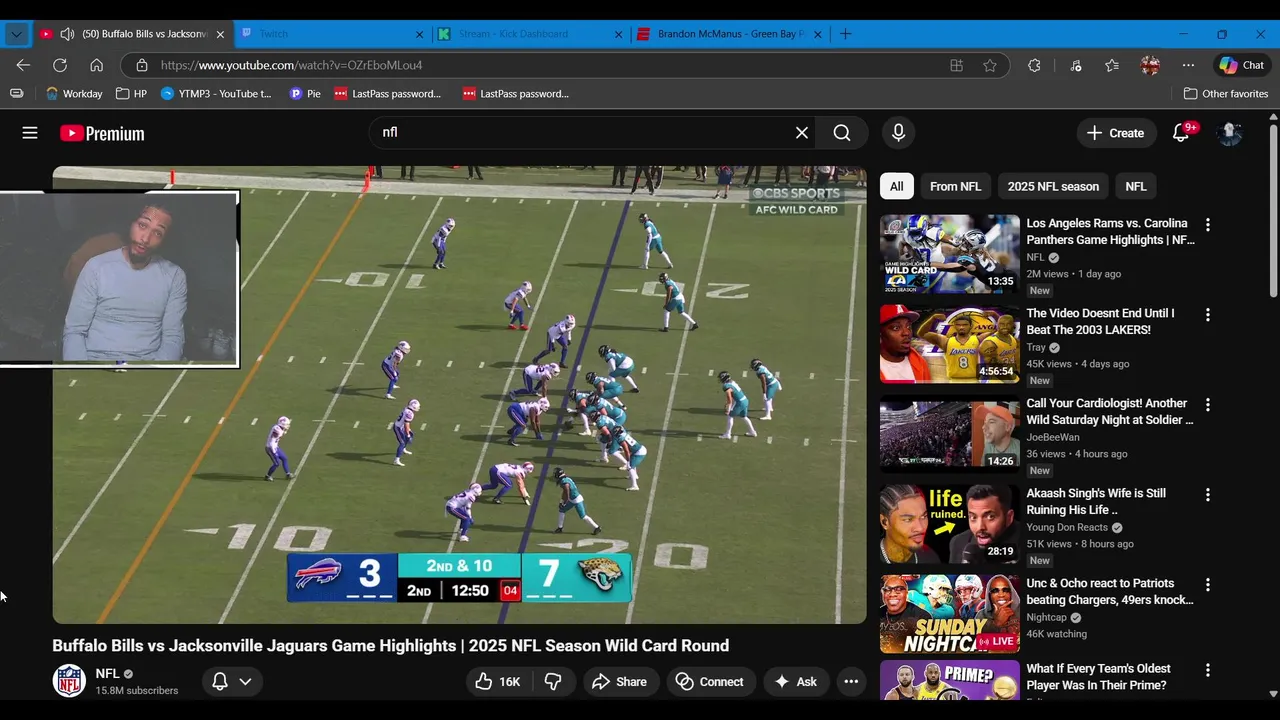Go back in the browser
Screen dimensions: 1280x720
23,65
